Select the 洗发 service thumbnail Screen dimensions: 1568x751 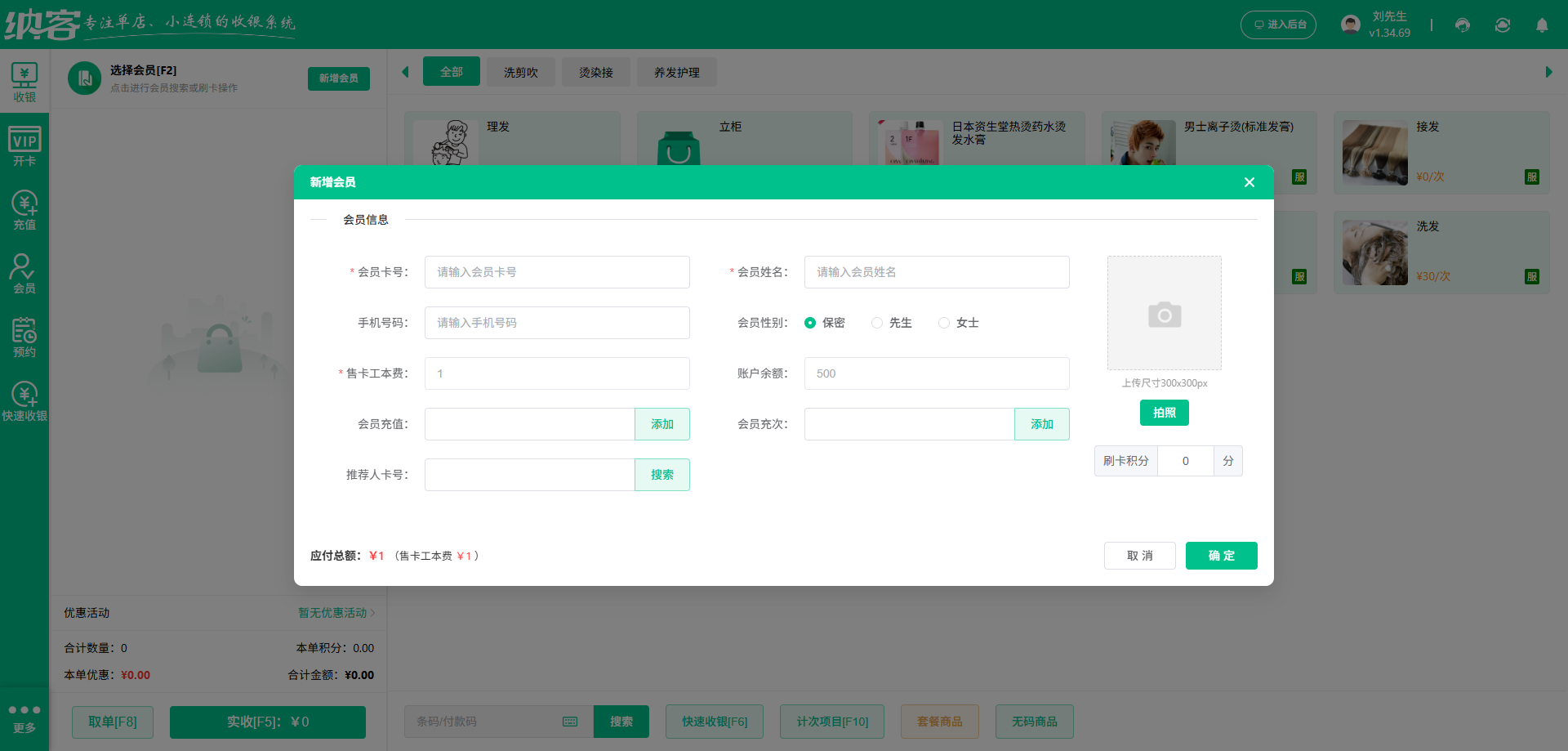click(x=1375, y=253)
